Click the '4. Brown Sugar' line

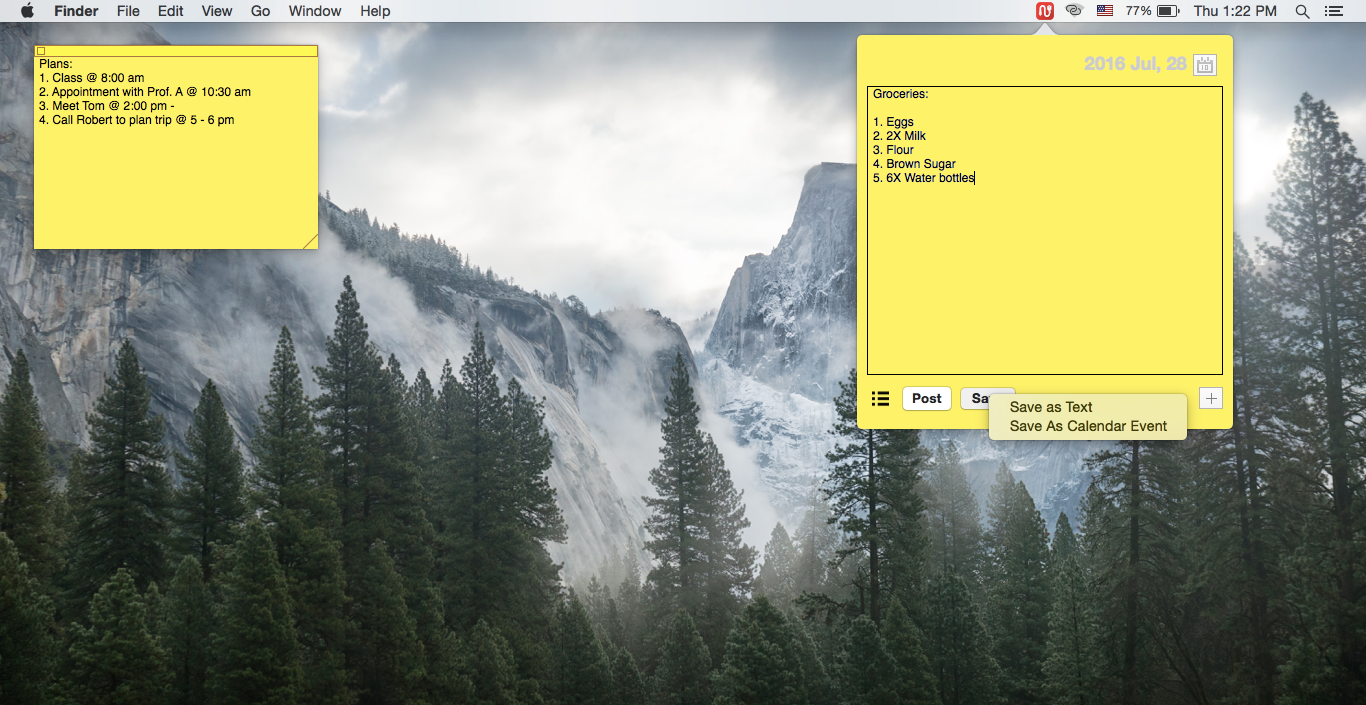[914, 164]
